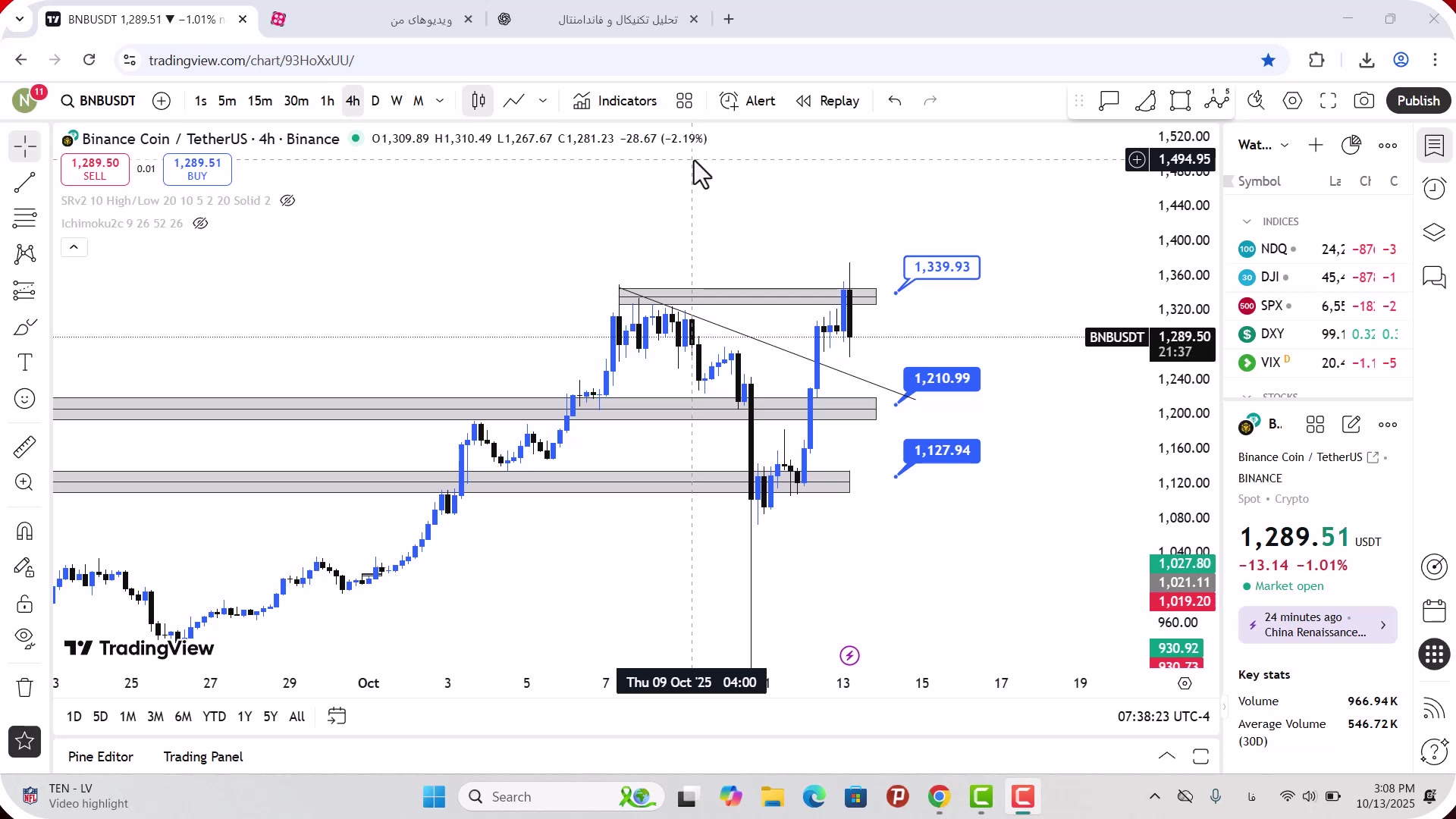The width and height of the screenshot is (1456, 819).
Task: Select the brush drawing tool
Action: (x=24, y=327)
